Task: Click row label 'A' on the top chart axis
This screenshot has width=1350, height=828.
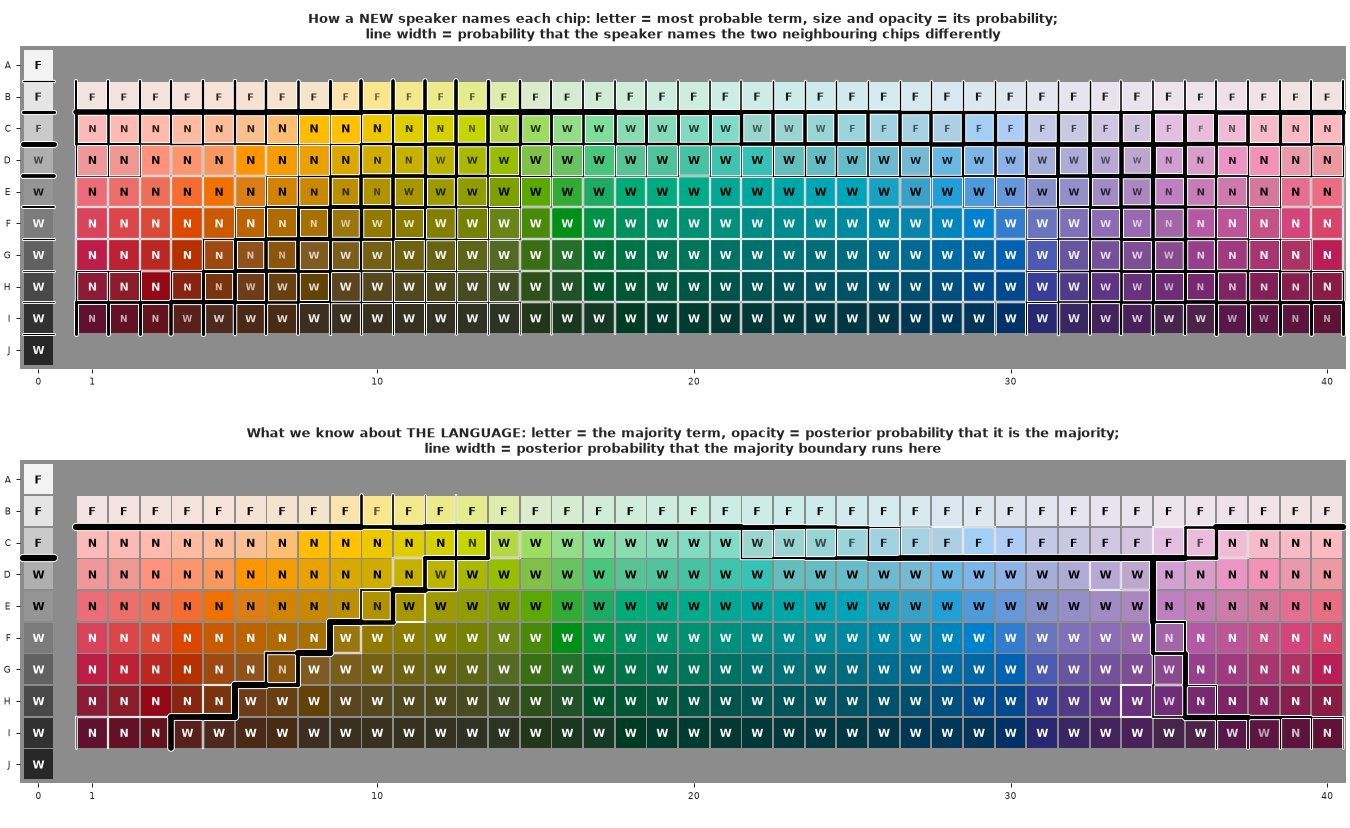Action: (x=8, y=66)
